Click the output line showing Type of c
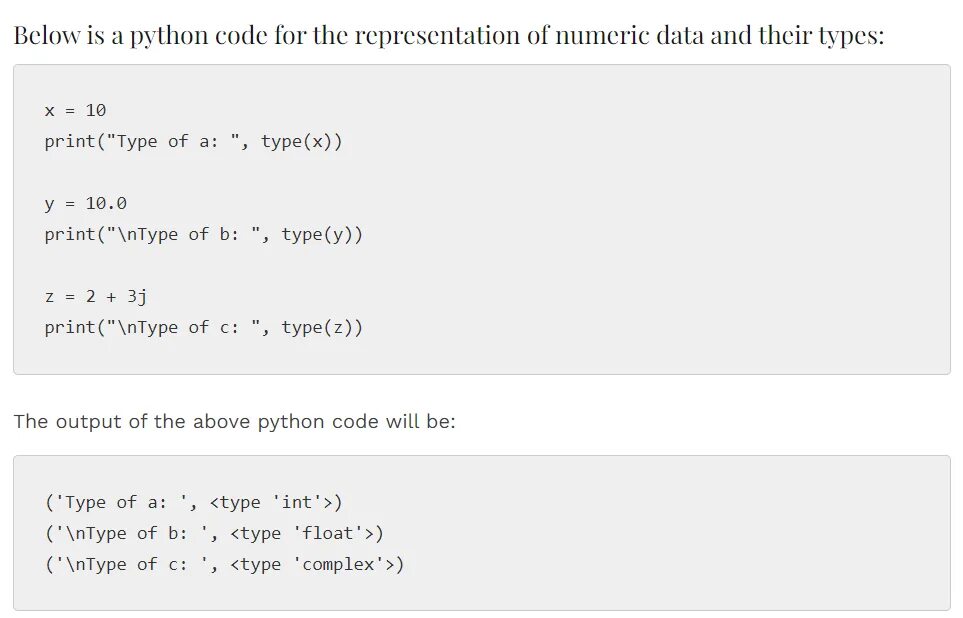 224,564
